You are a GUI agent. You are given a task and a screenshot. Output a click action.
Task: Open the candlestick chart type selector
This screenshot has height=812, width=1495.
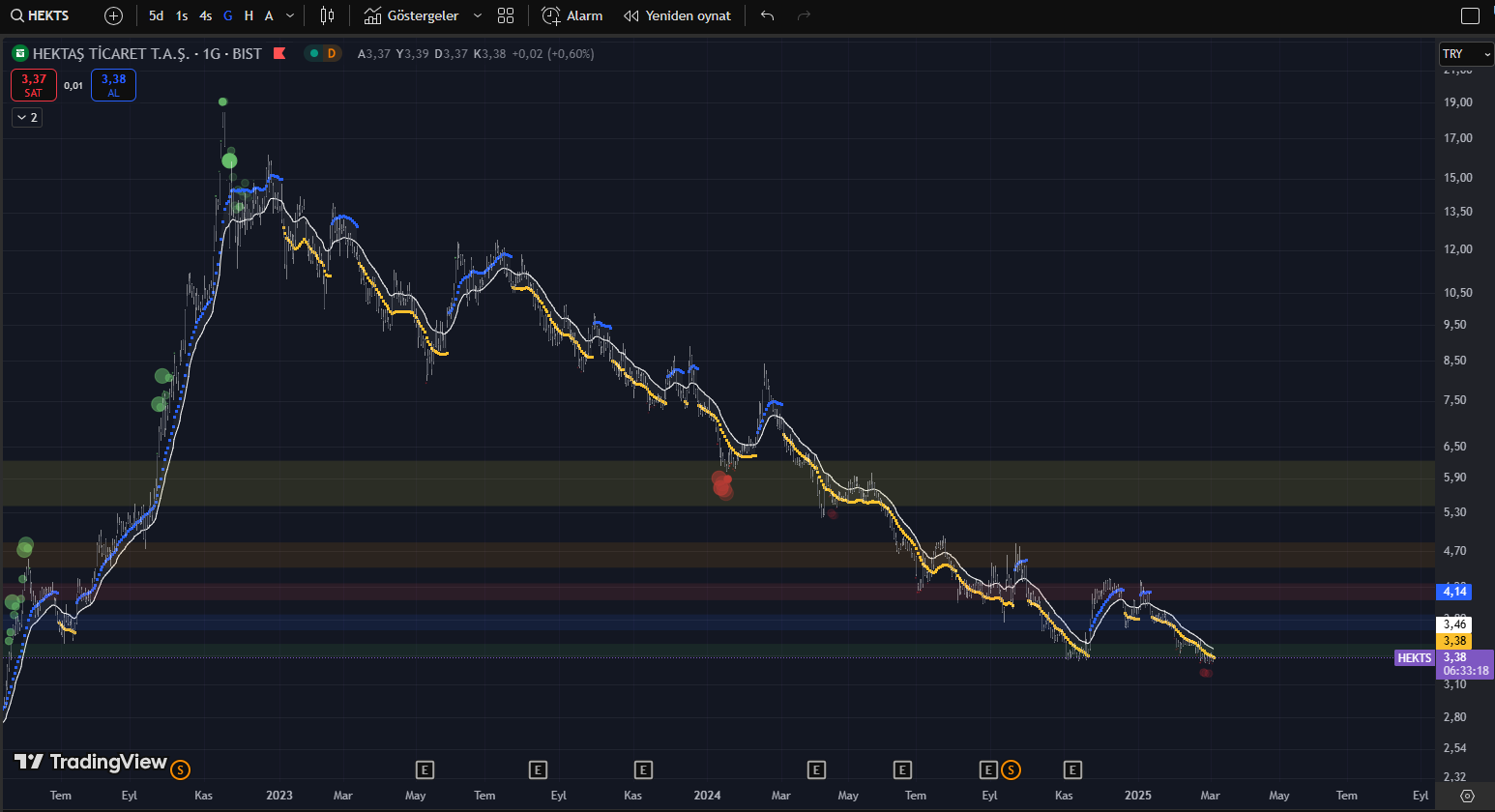tap(327, 15)
